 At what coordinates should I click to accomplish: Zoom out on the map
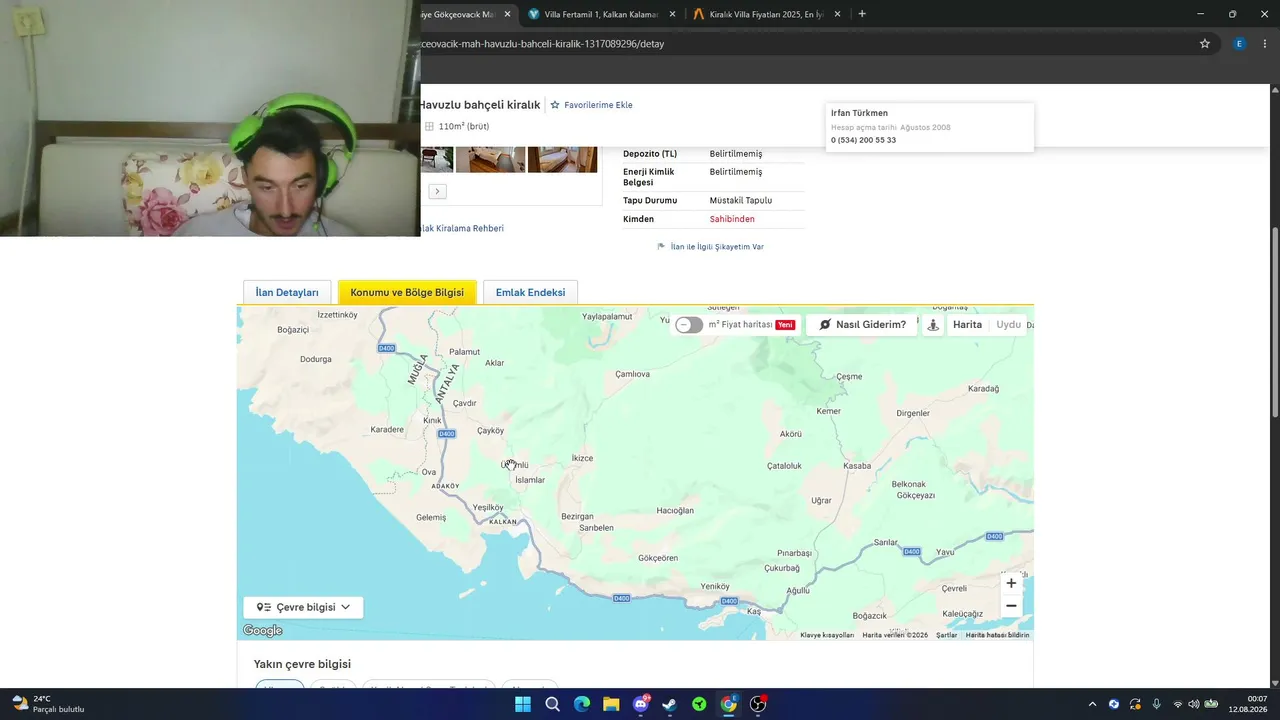pos(1011,606)
